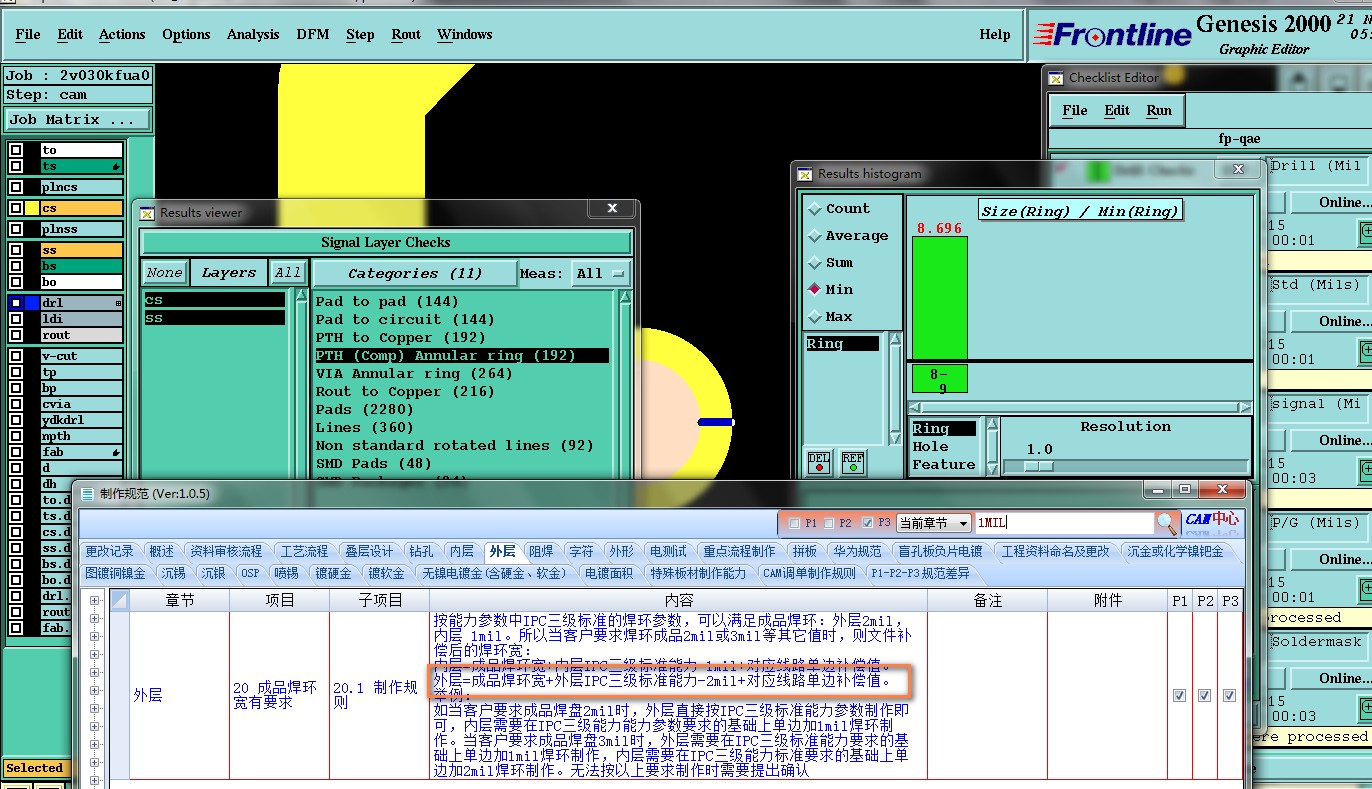The width and height of the screenshot is (1372, 789).
Task: Open the Rout menu
Action: (x=406, y=34)
